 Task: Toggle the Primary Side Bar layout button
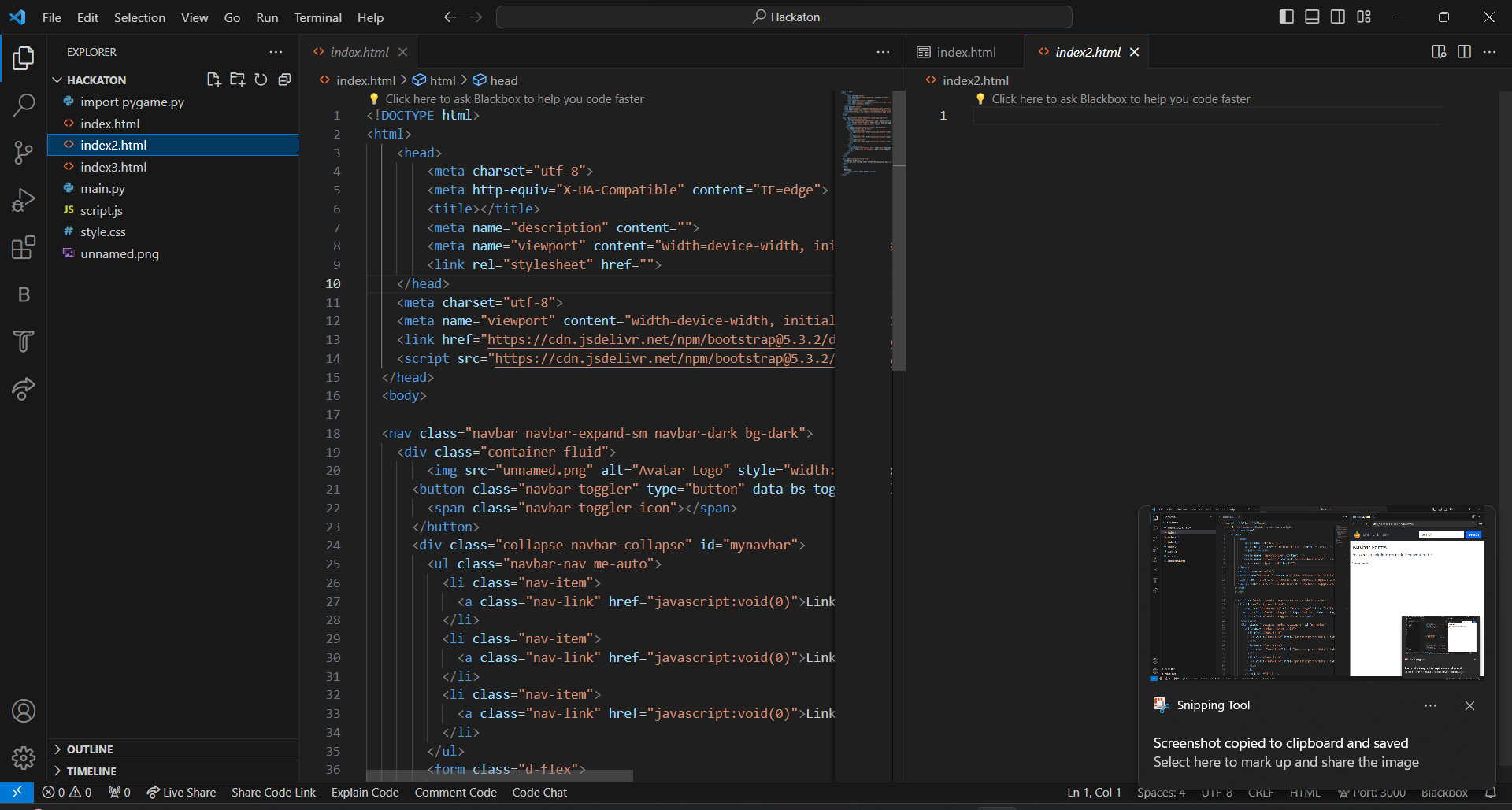1287,17
